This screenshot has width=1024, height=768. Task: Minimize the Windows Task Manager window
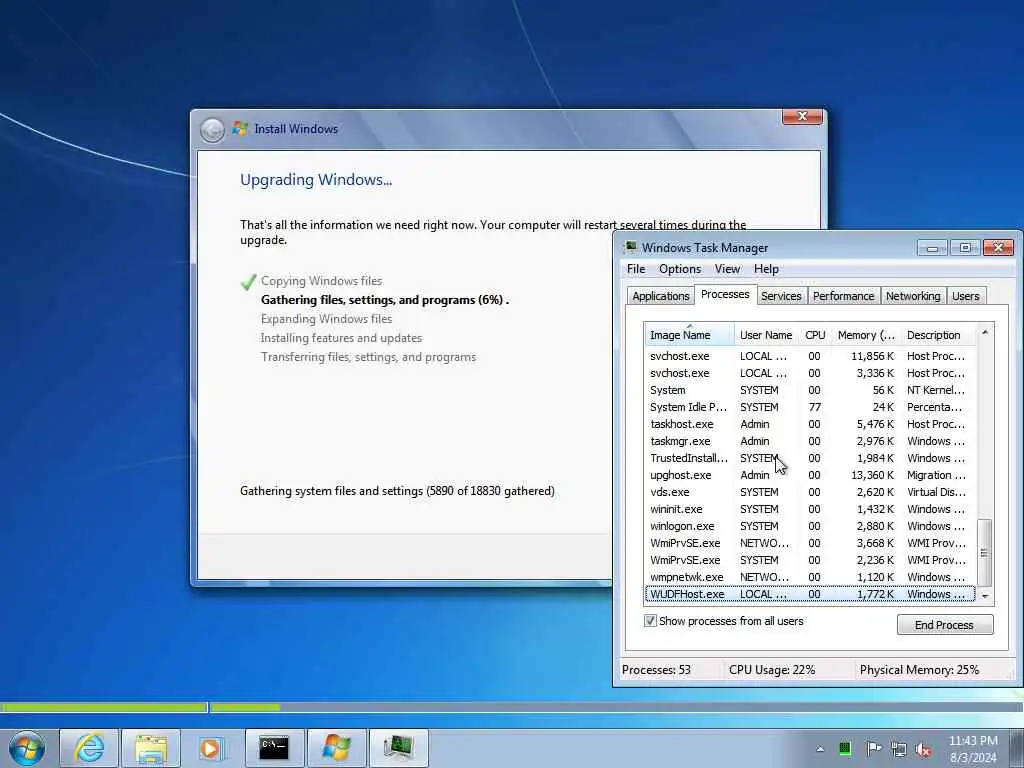(933, 248)
